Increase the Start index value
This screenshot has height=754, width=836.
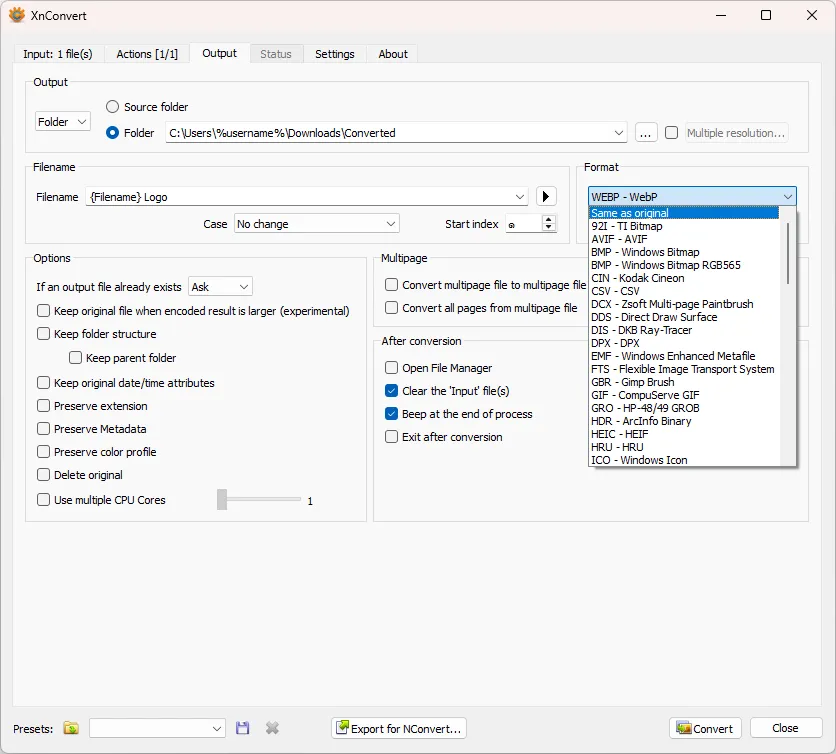tap(549, 219)
